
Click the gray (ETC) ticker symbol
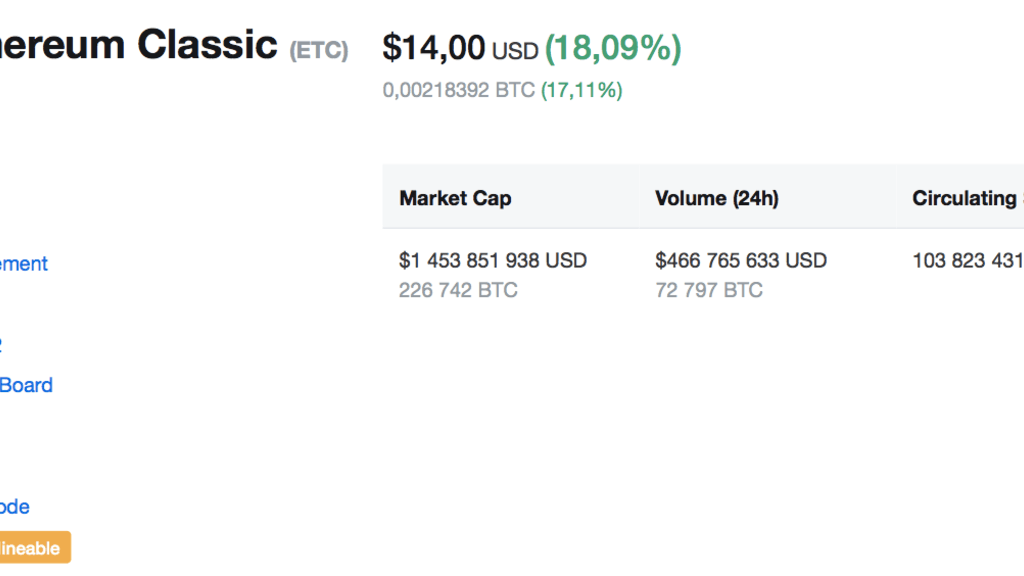[318, 50]
